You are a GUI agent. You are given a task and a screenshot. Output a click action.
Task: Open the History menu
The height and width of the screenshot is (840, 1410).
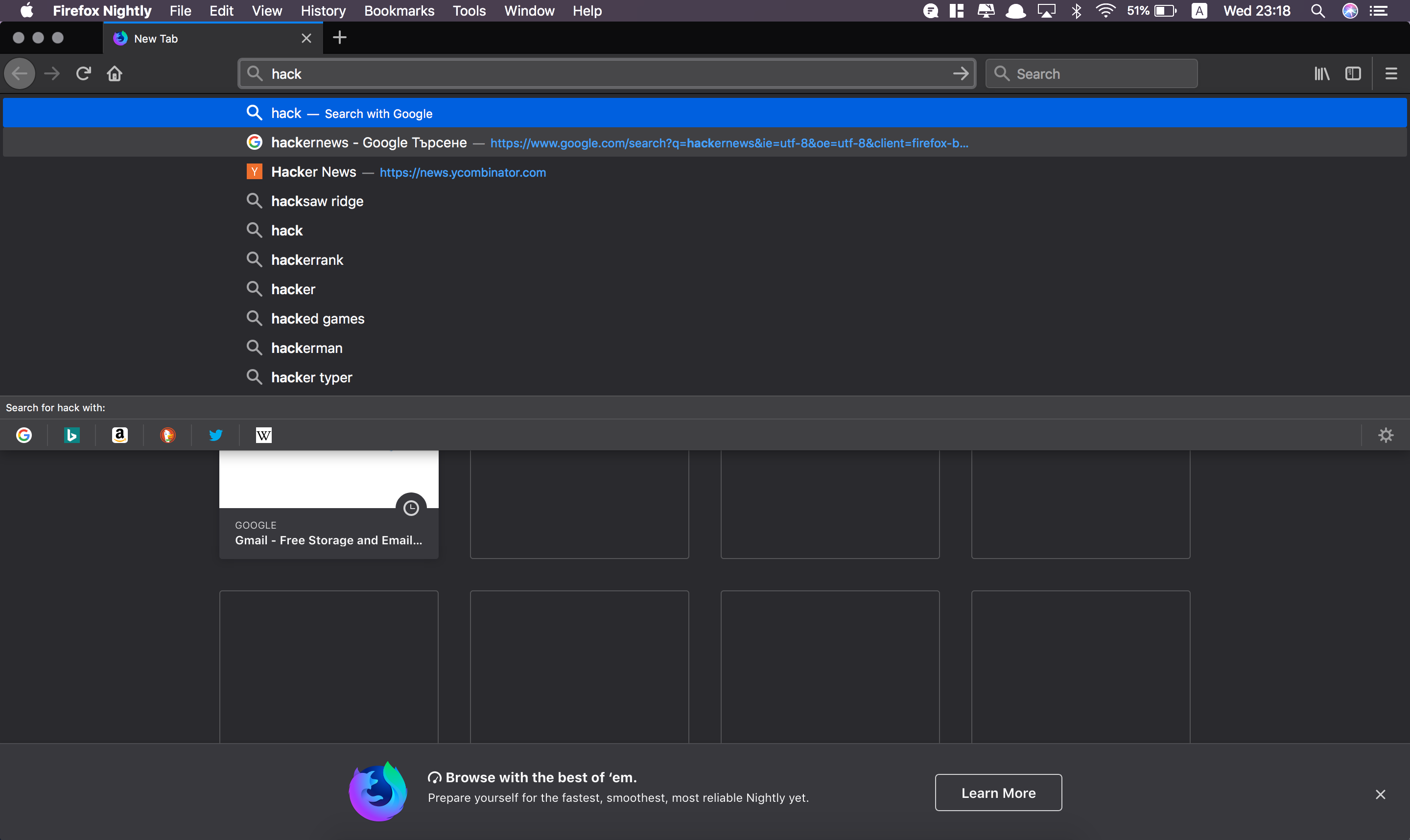click(x=323, y=11)
